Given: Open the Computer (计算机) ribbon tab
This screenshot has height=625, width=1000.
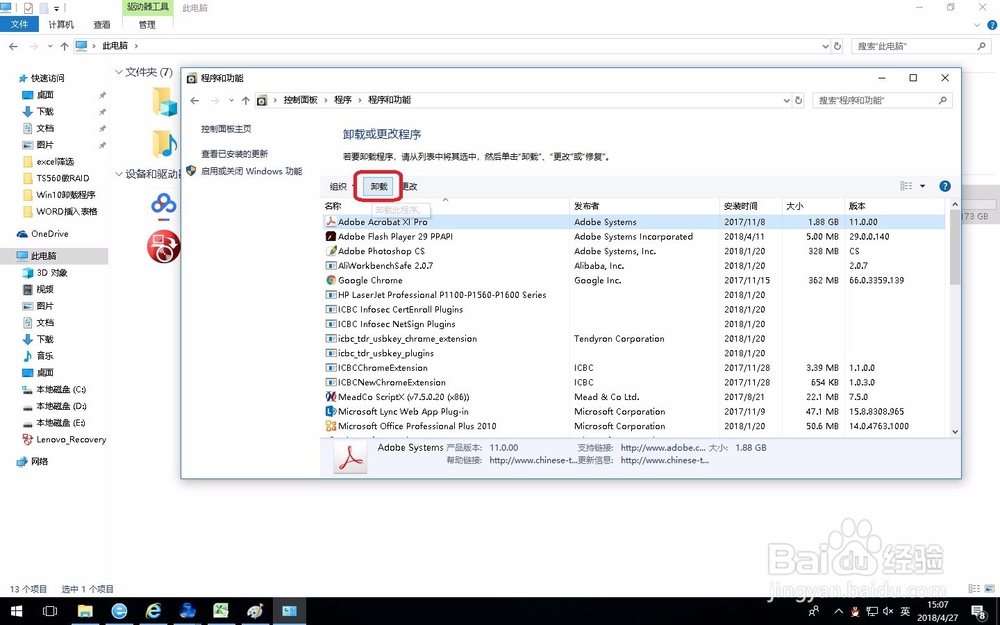Looking at the screenshot, I should pyautogui.click(x=61, y=24).
